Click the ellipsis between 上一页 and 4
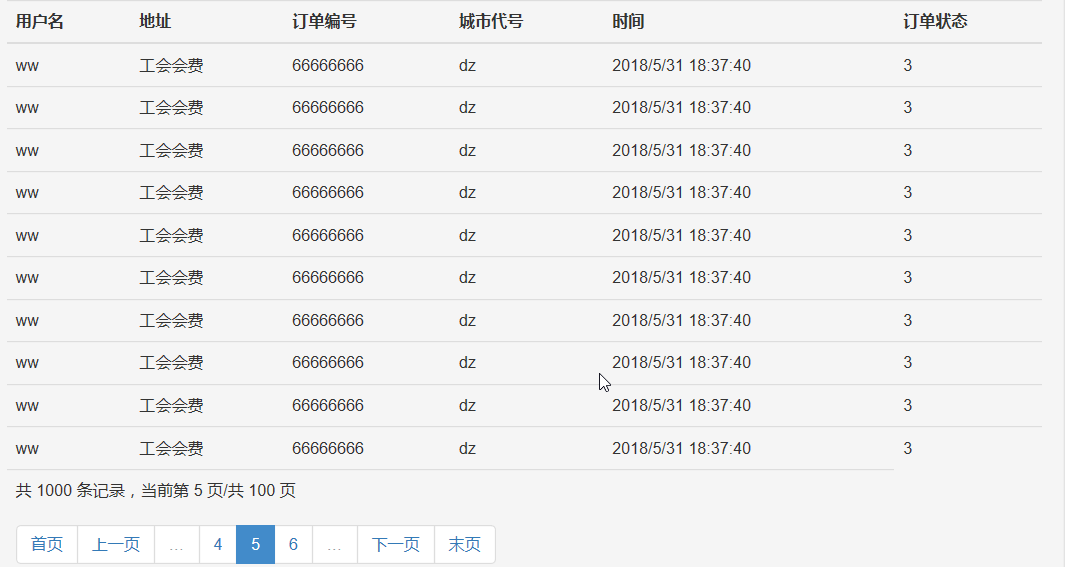Image resolution: width=1092 pixels, height=567 pixels. tap(176, 544)
